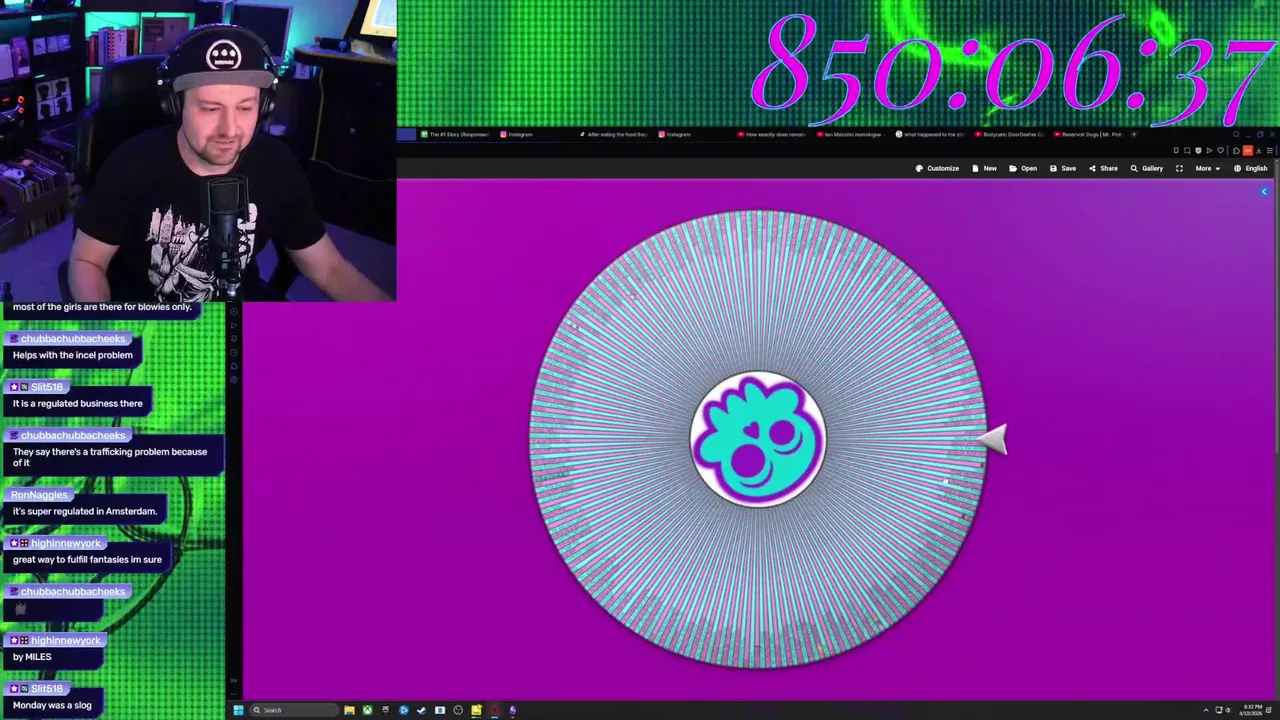Spin the wheel by clicking its center logo
The width and height of the screenshot is (1280, 720).
(x=758, y=439)
